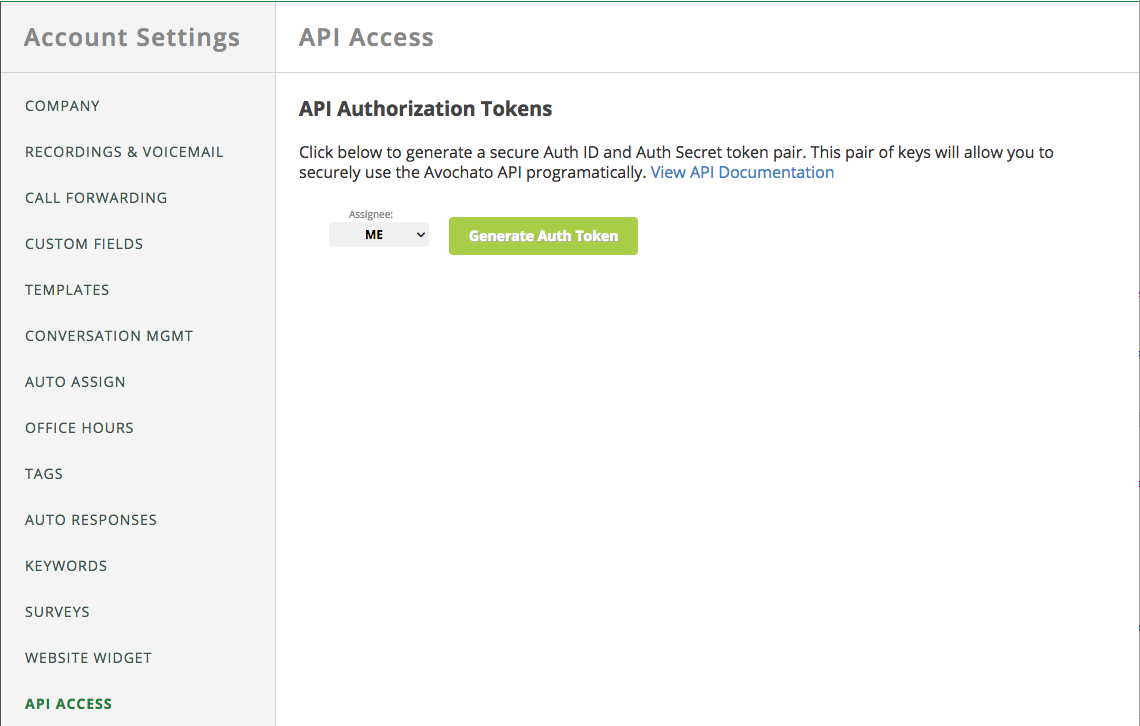
Task: Open the Keywords section
Action: tap(66, 566)
